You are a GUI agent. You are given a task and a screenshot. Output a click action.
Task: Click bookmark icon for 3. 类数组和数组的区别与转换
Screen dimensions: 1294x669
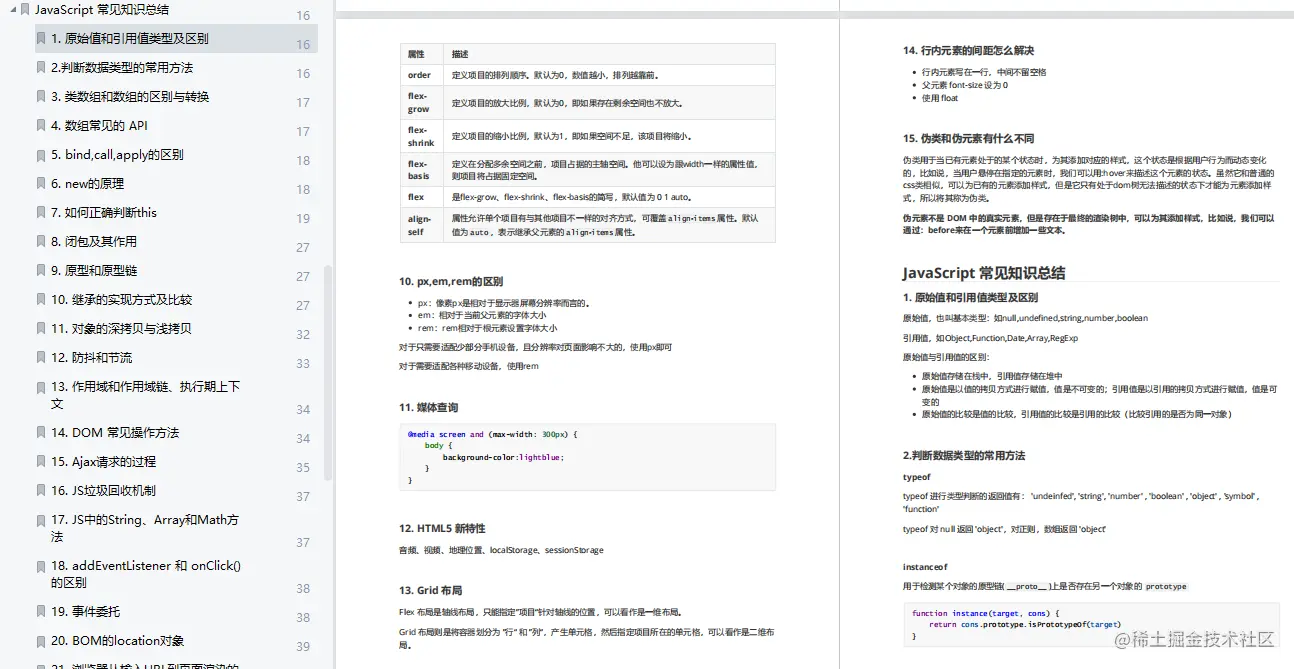coord(41,96)
